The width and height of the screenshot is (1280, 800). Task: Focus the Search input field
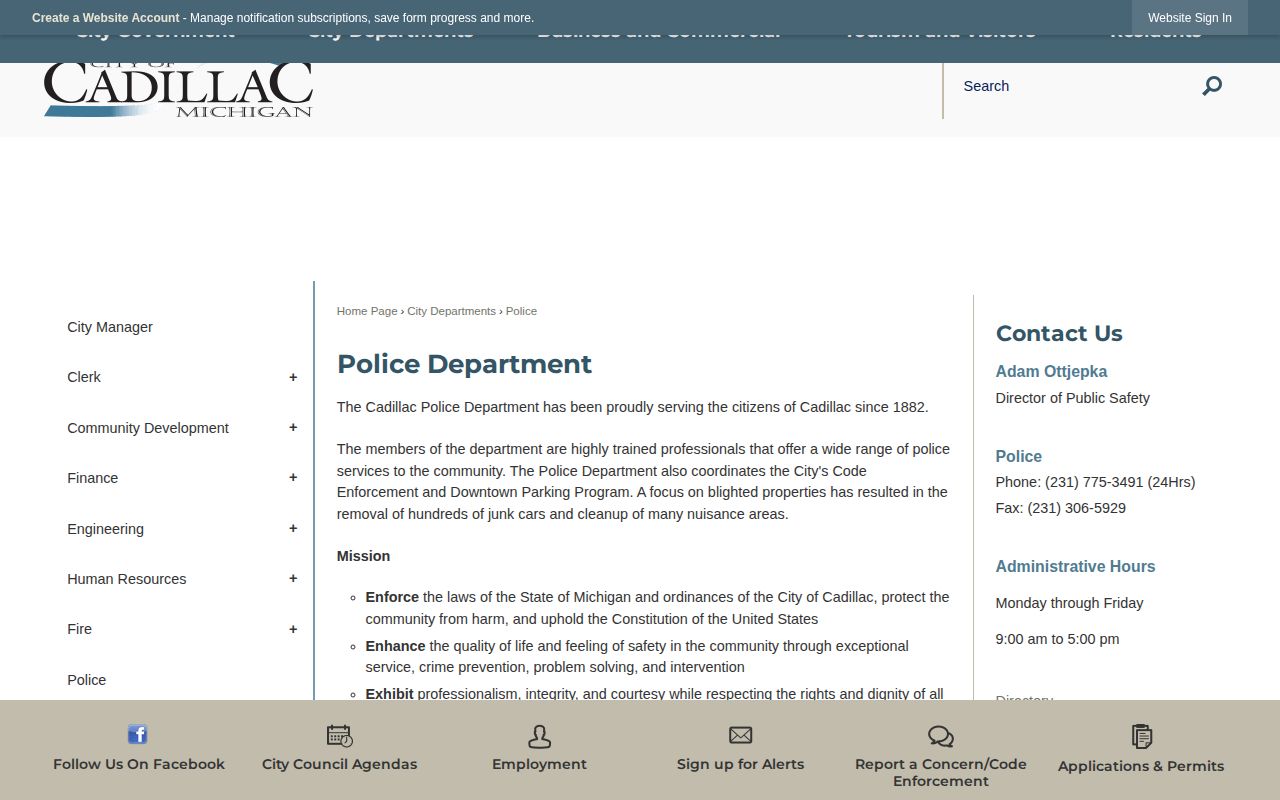tap(1075, 86)
